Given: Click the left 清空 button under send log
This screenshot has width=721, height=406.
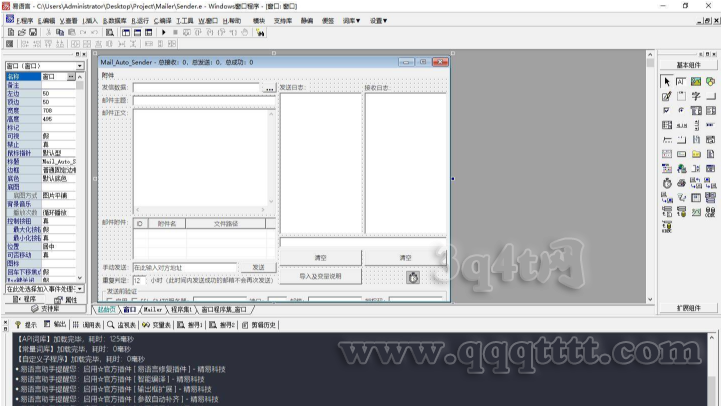Looking at the screenshot, I should (320, 258).
